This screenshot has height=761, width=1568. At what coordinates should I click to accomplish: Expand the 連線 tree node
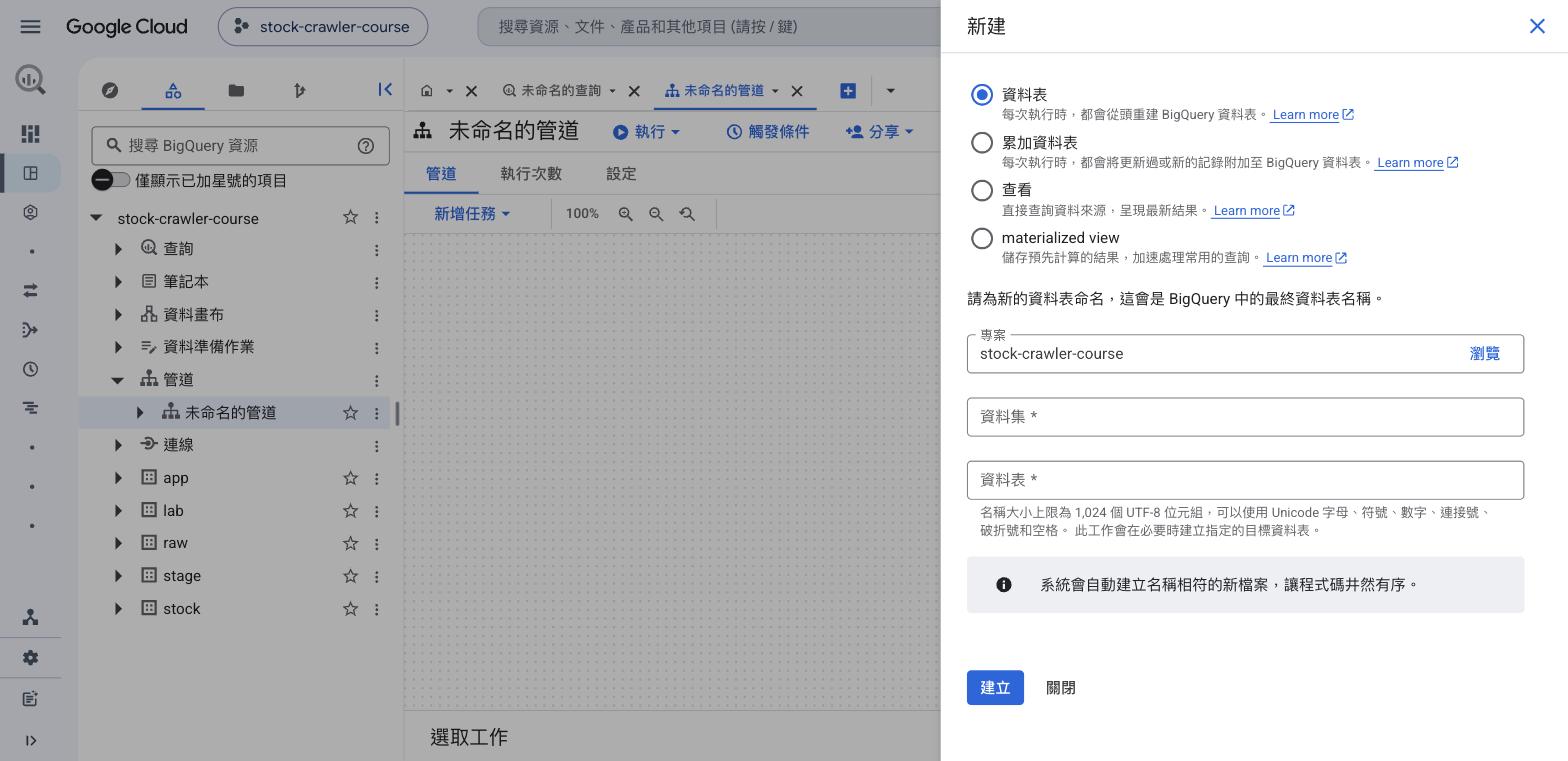coord(118,445)
